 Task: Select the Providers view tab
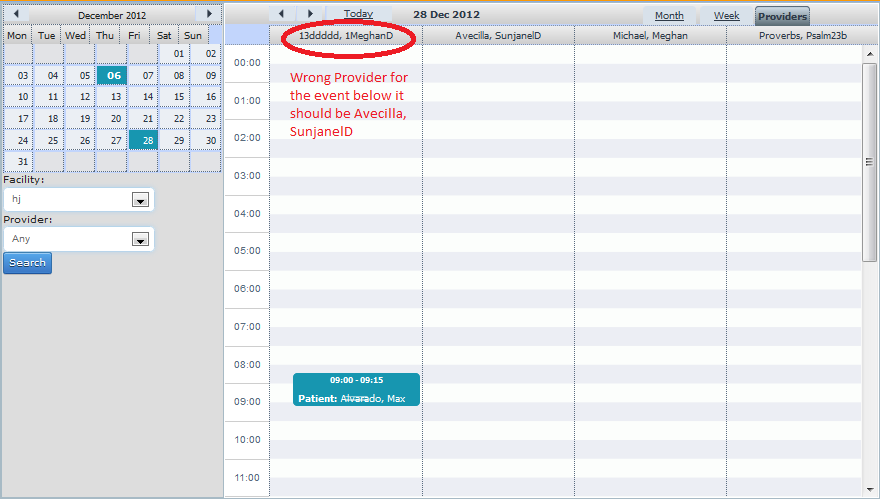pos(782,16)
